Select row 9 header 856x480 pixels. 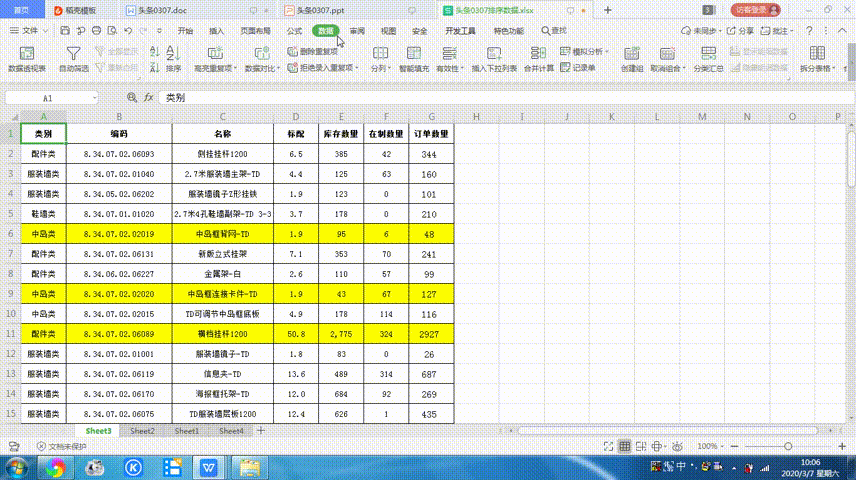[10, 294]
